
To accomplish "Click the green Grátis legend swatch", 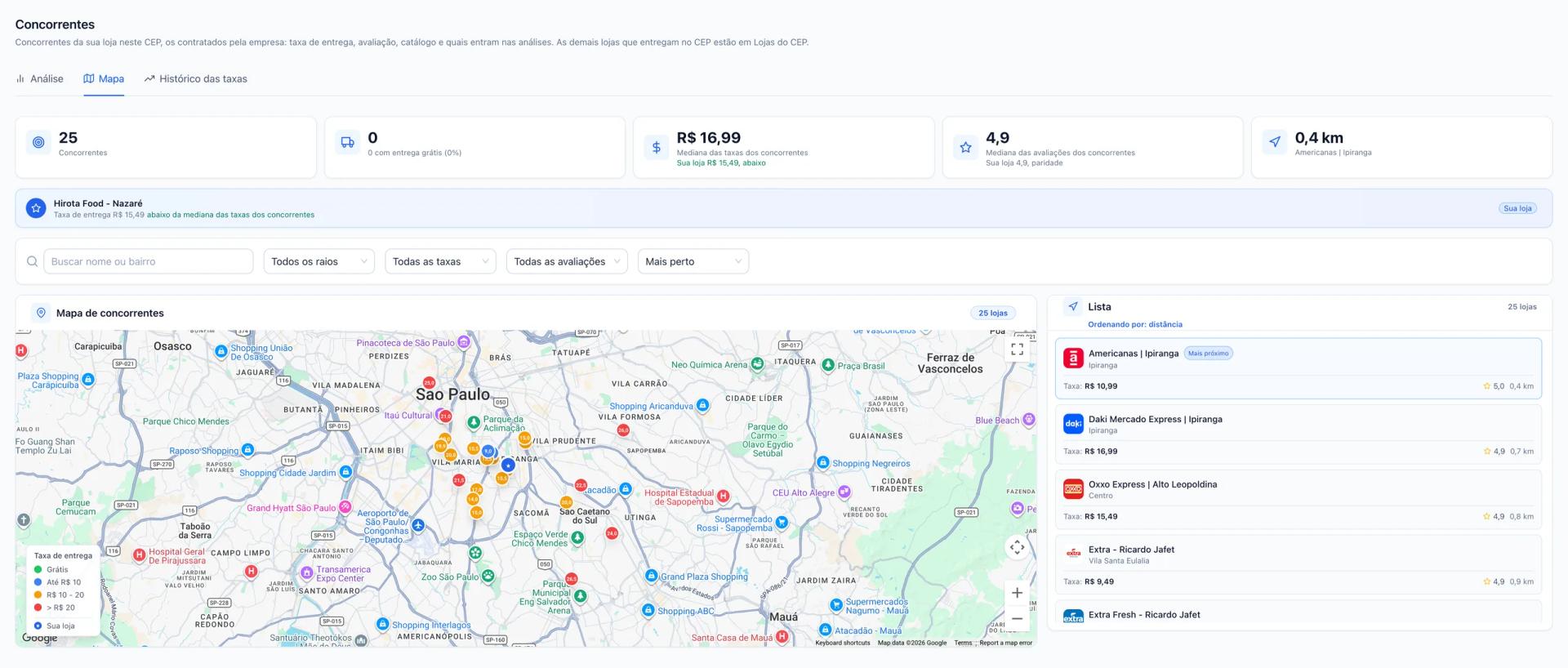I will click(38, 570).
